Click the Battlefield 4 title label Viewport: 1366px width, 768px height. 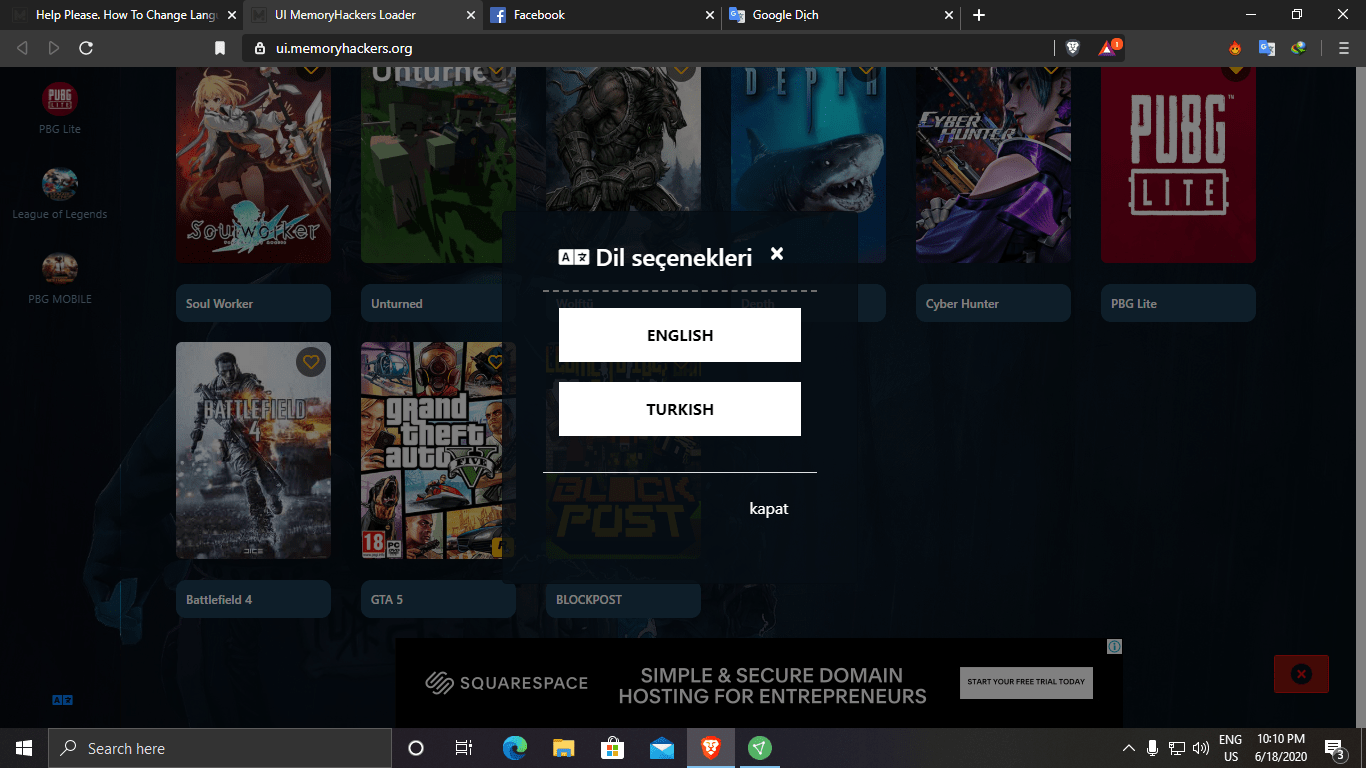tap(253, 599)
